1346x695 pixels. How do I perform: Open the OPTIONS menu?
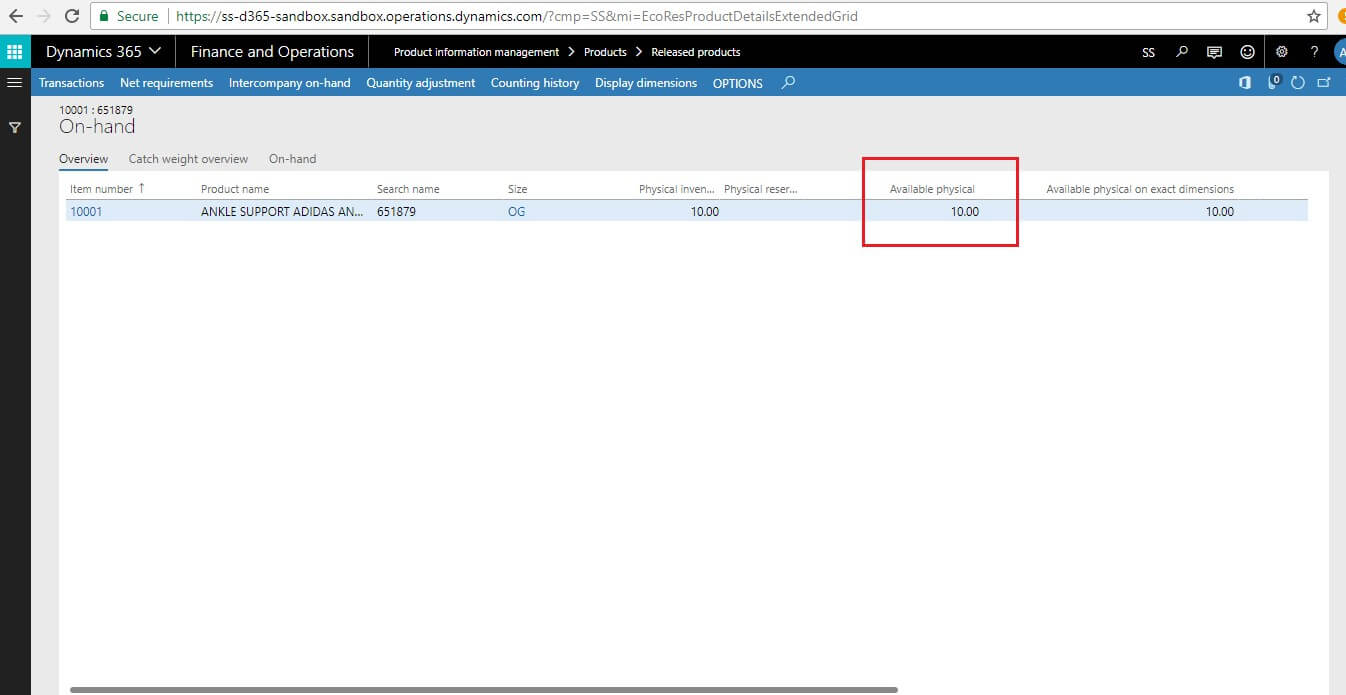737,83
